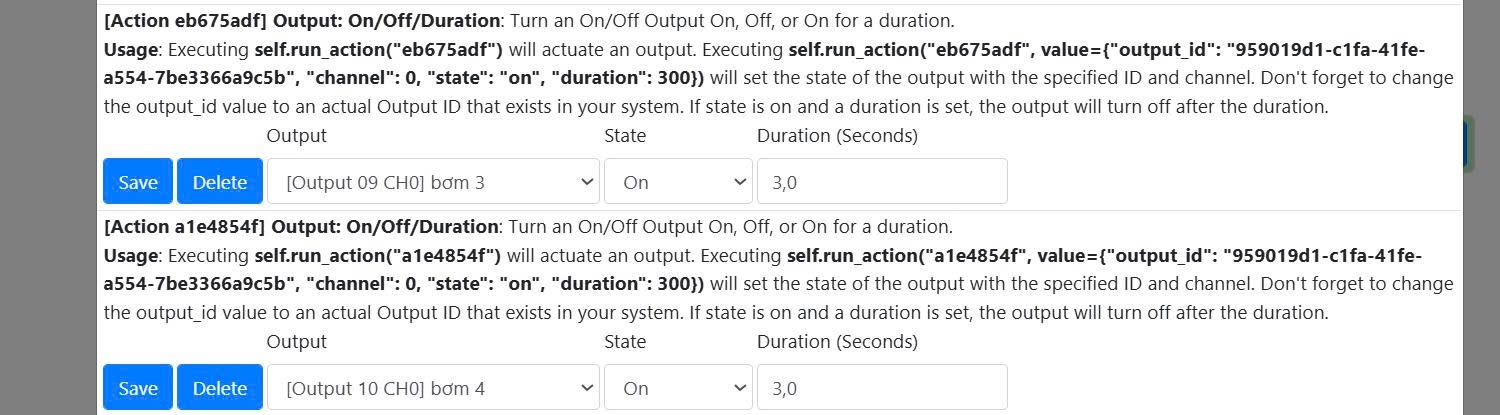The width and height of the screenshot is (1500, 415).
Task: Expand State dropdown in bơm 4 row
Action: coord(678,388)
